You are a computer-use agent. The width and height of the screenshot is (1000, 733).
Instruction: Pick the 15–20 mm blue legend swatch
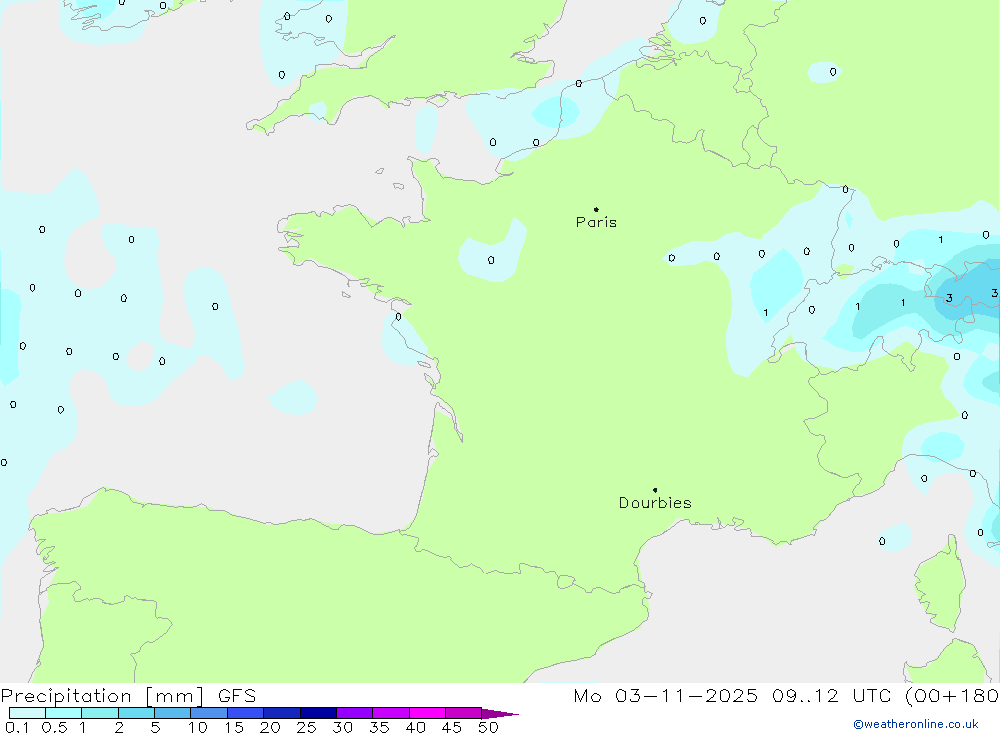tap(245, 713)
